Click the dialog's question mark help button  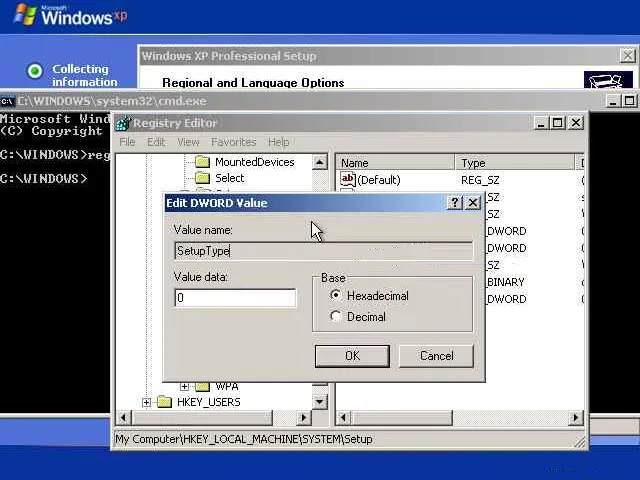455,202
